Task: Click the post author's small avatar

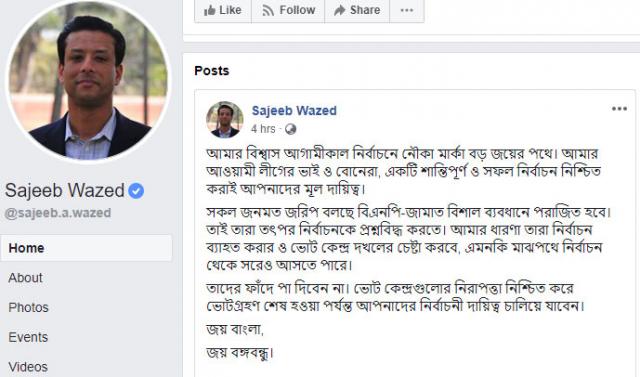Action: coord(224,120)
